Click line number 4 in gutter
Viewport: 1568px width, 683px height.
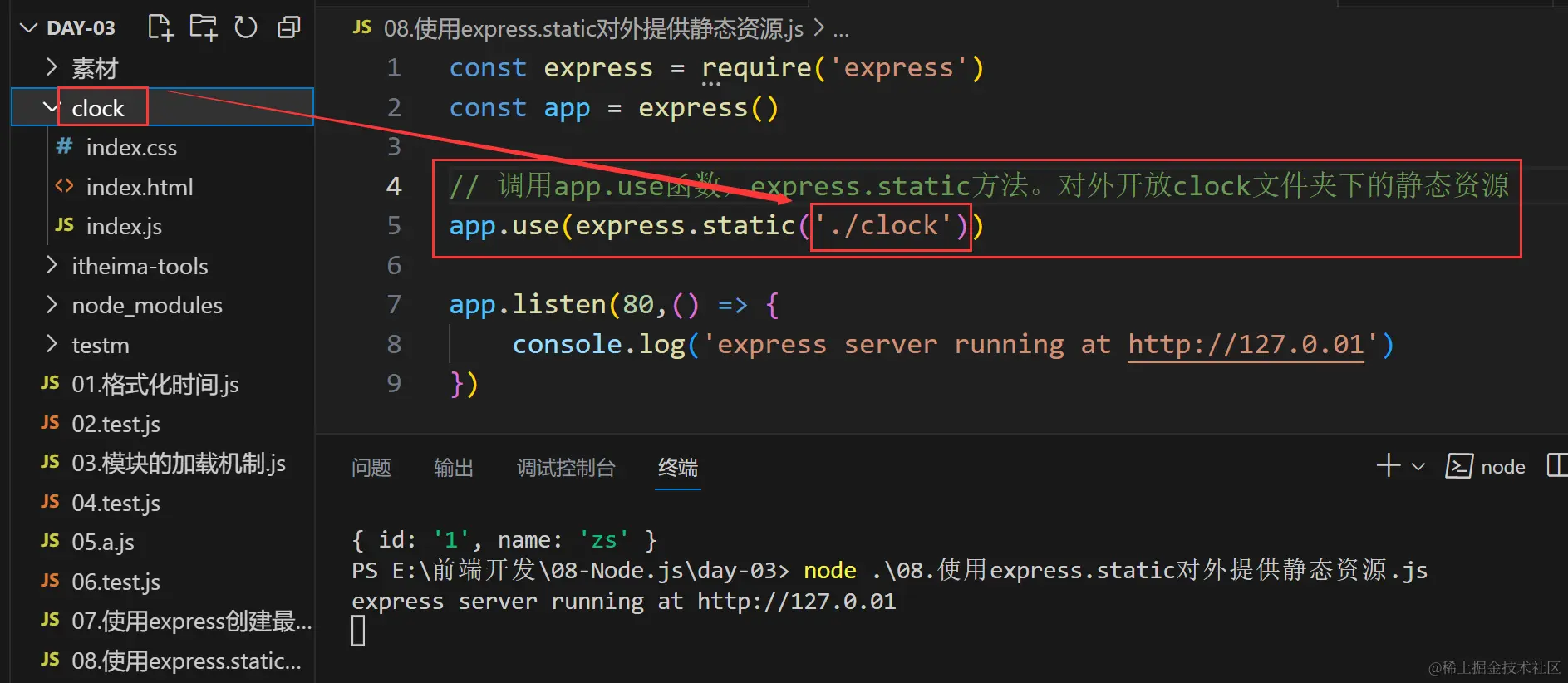(x=394, y=185)
